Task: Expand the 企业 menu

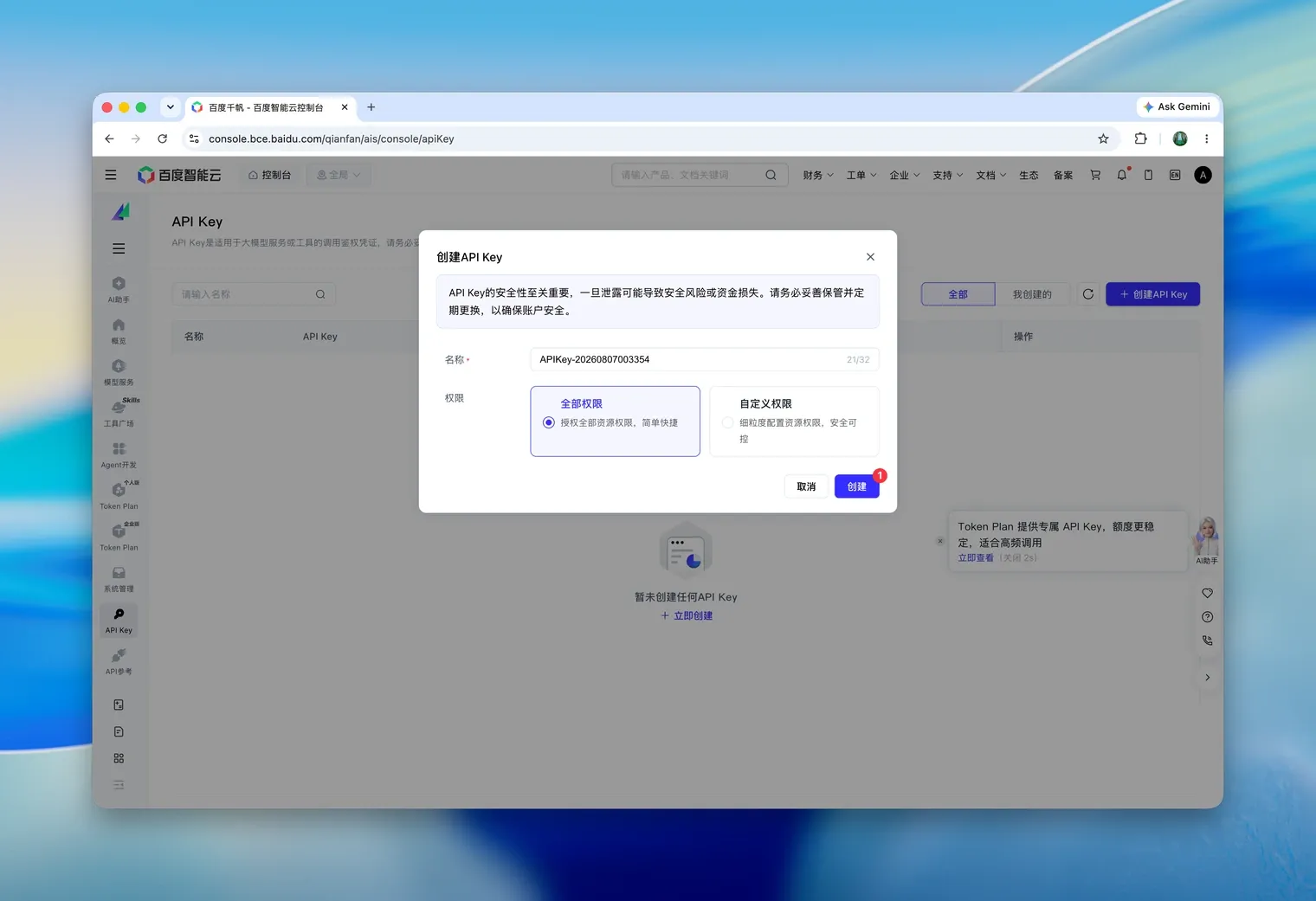Action: [904, 175]
